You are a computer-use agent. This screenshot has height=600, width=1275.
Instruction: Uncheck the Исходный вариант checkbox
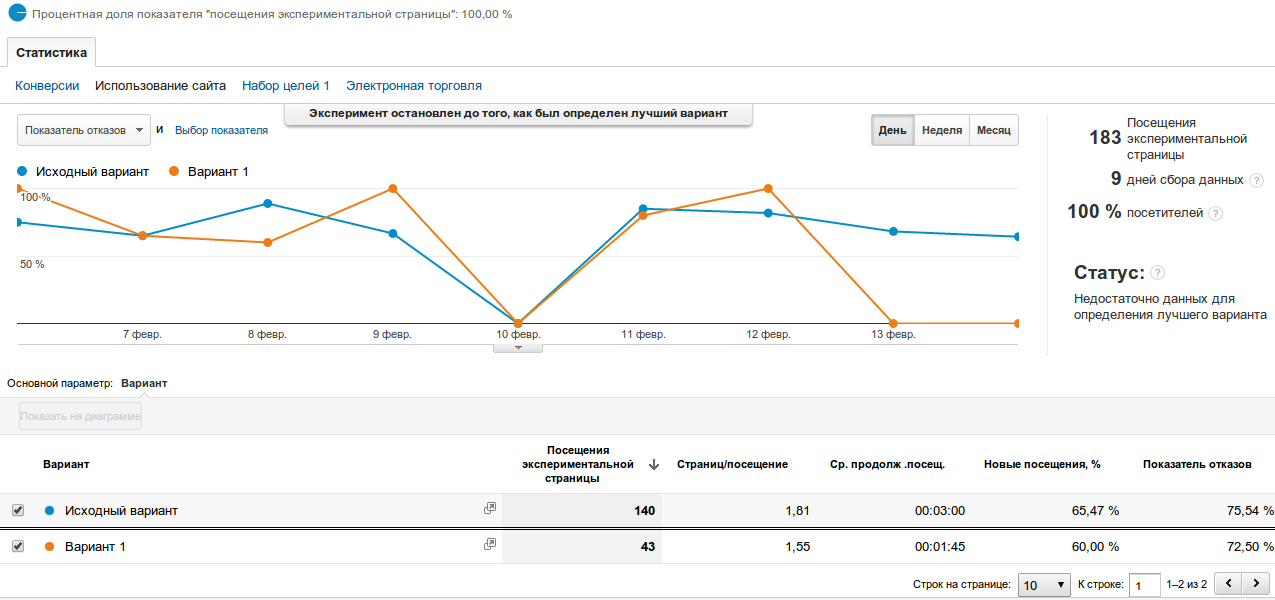pyautogui.click(x=17, y=510)
